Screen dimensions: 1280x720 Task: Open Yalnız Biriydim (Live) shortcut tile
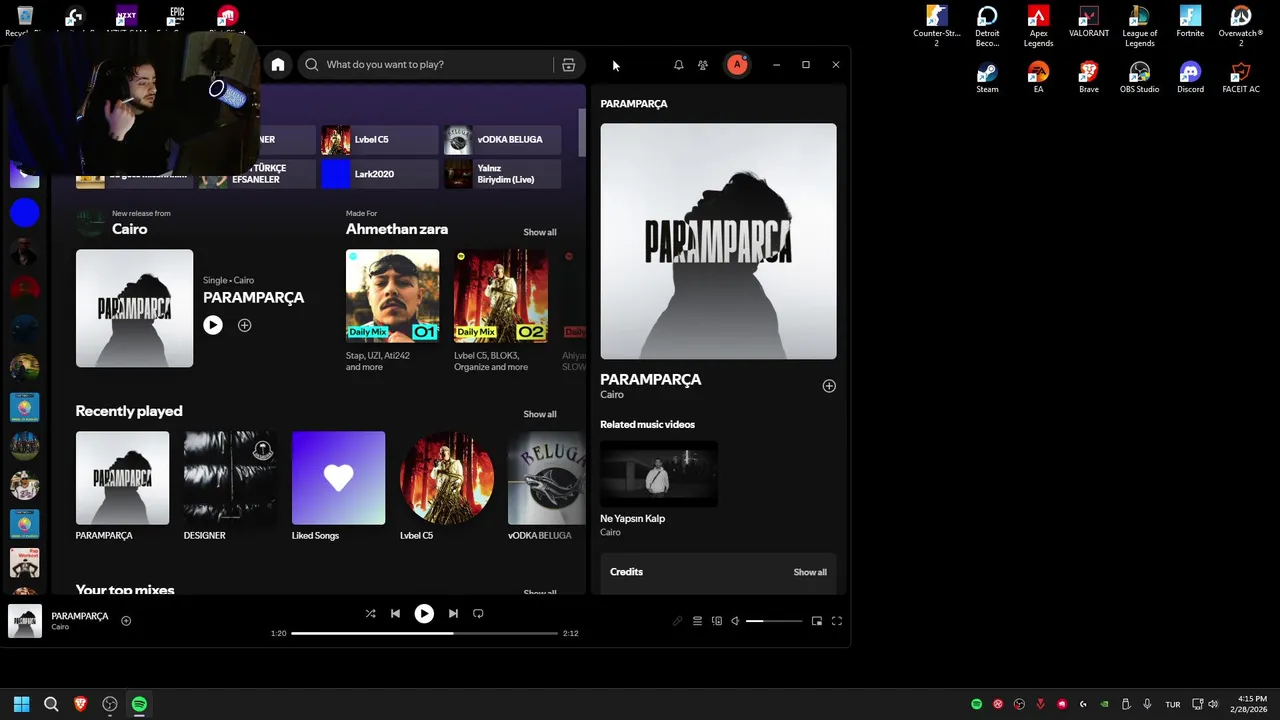(x=502, y=174)
